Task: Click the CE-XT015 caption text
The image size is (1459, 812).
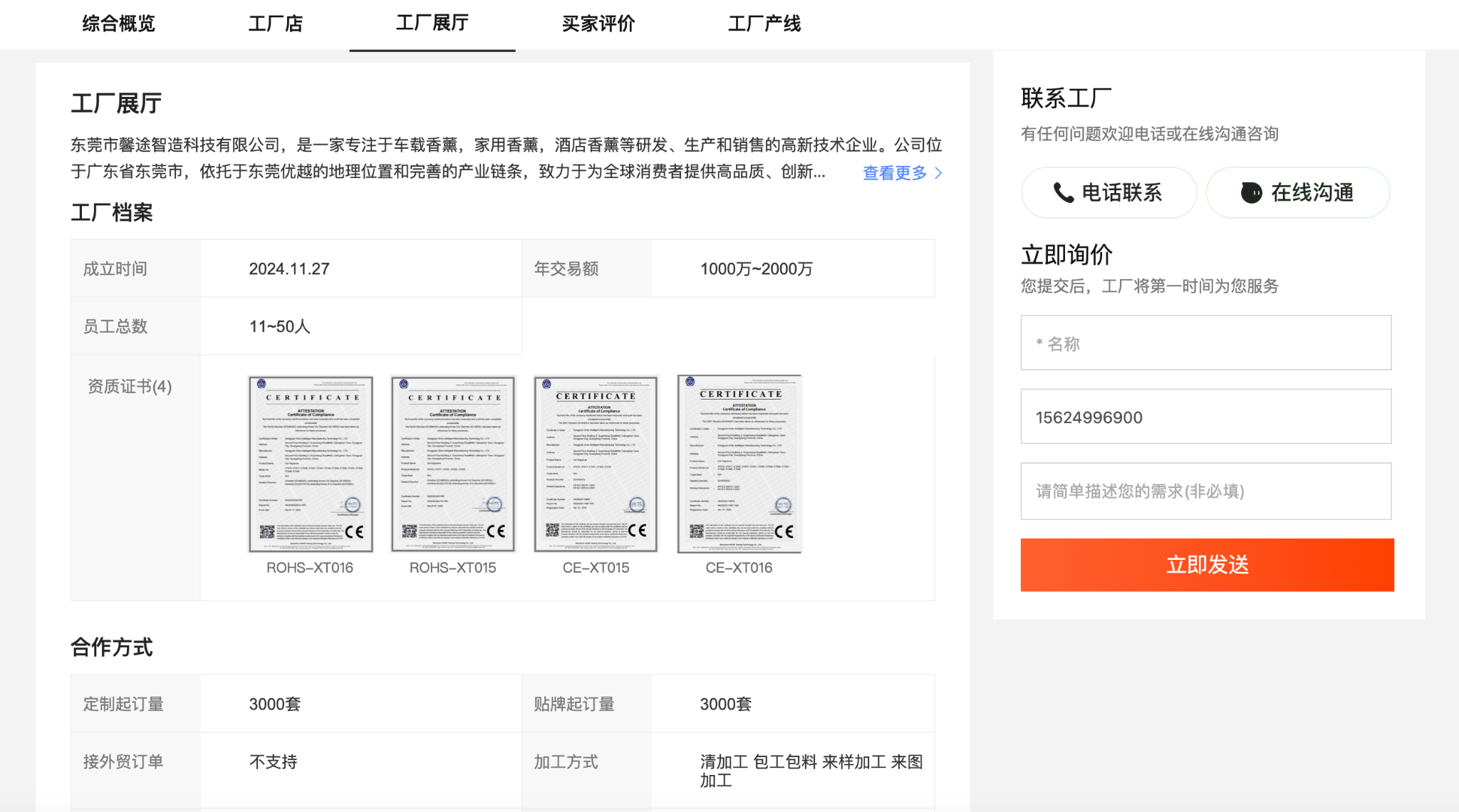Action: (596, 568)
